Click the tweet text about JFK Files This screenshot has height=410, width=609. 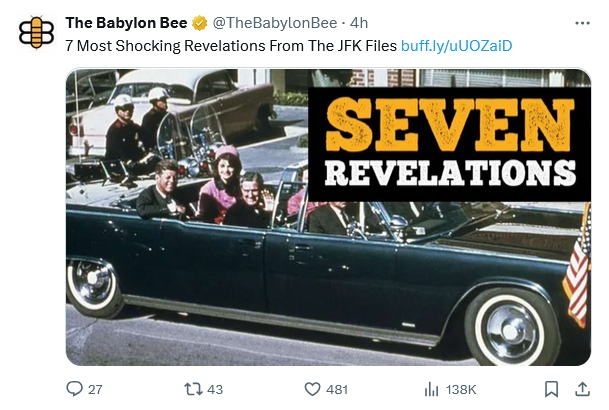[x=231, y=46]
